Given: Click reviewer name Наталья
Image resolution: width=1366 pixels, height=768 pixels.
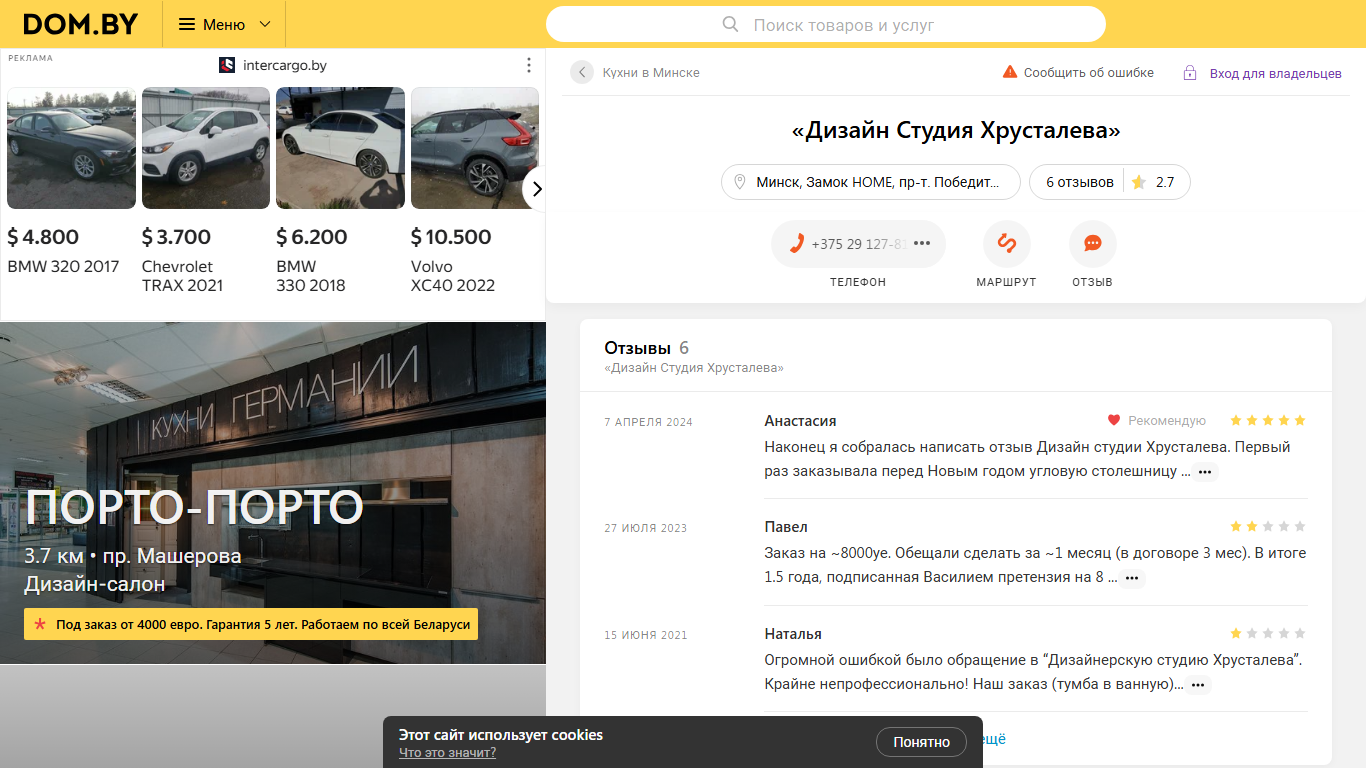Looking at the screenshot, I should [793, 634].
